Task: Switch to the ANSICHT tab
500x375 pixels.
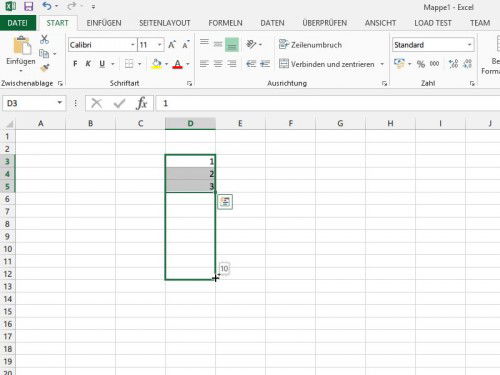Action: coord(380,23)
